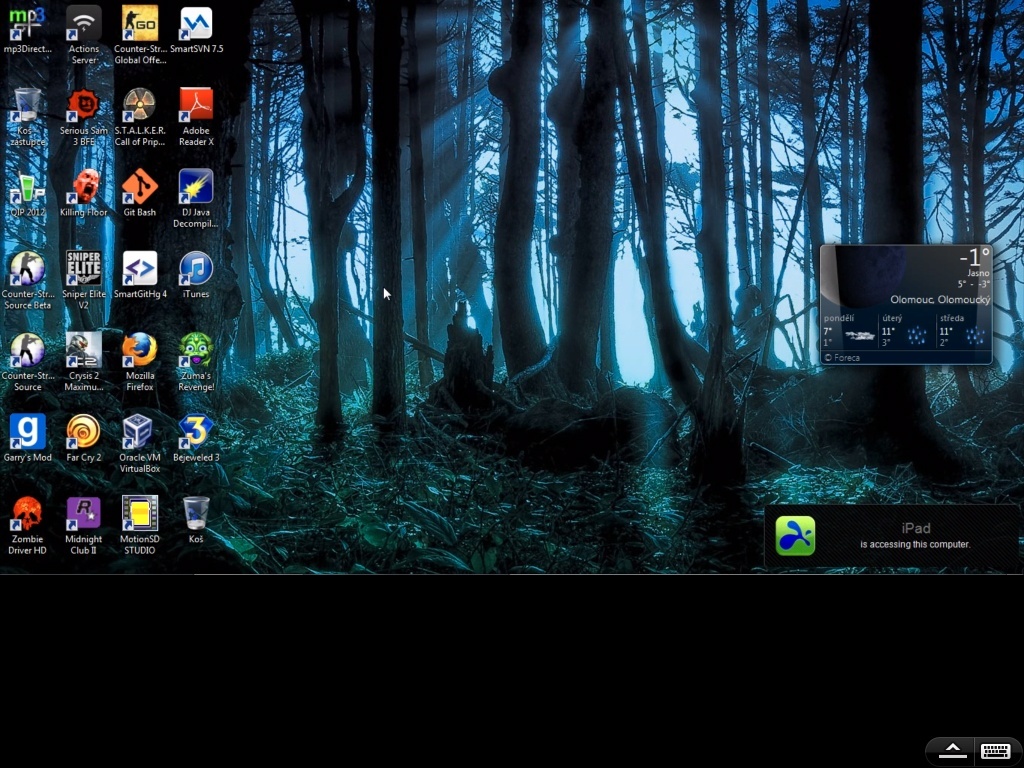The image size is (1024, 768).
Task: Open mp3DirectCut
Action: click(x=27, y=22)
